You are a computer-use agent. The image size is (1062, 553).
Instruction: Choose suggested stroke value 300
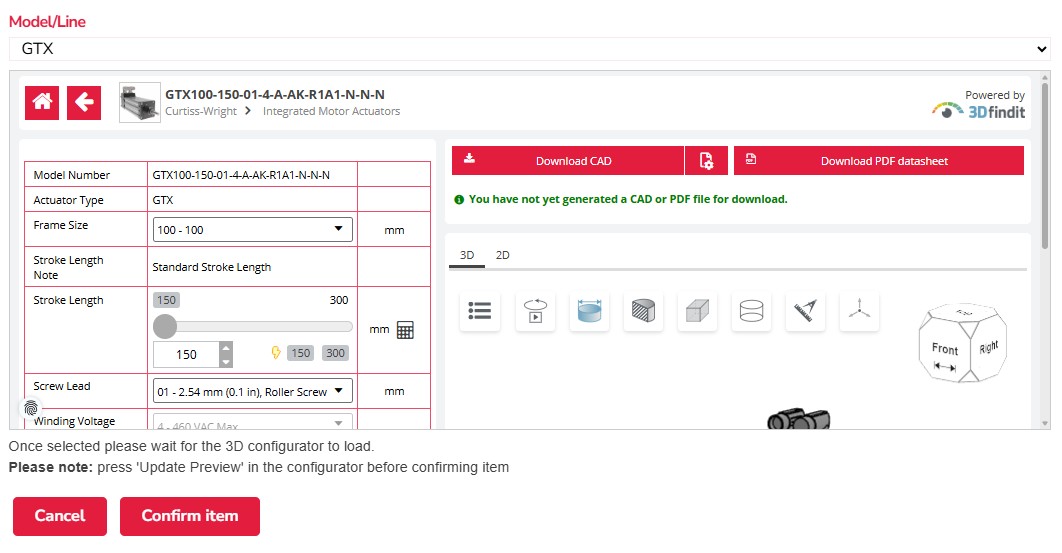(x=335, y=353)
